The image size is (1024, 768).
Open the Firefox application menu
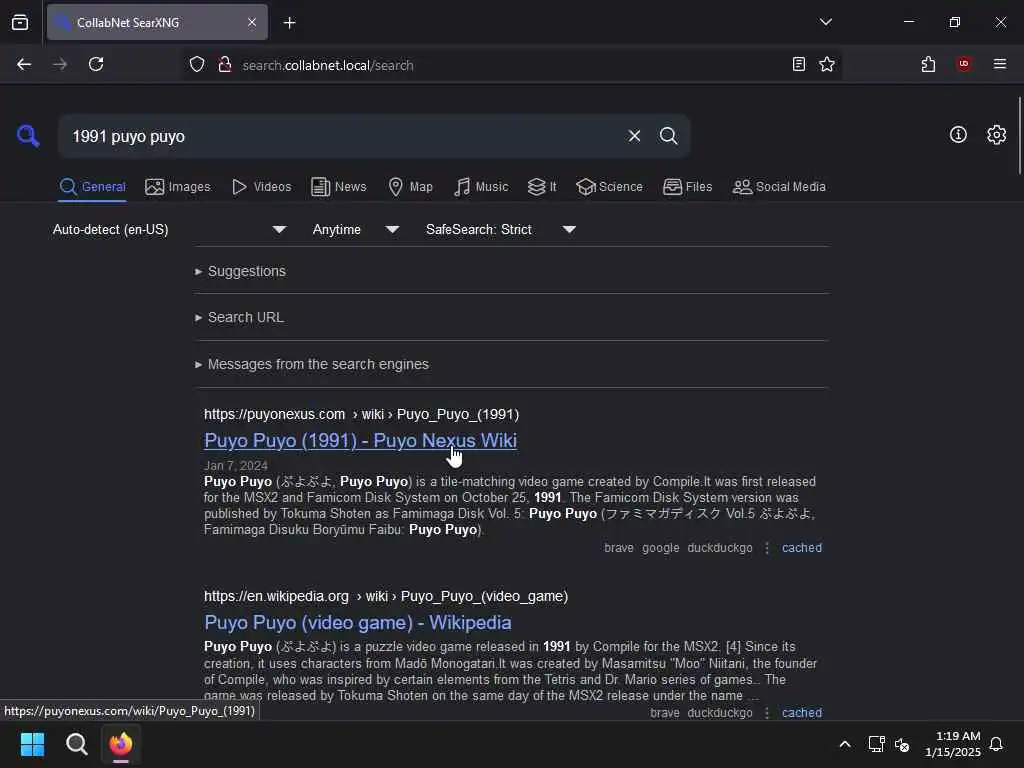(999, 64)
